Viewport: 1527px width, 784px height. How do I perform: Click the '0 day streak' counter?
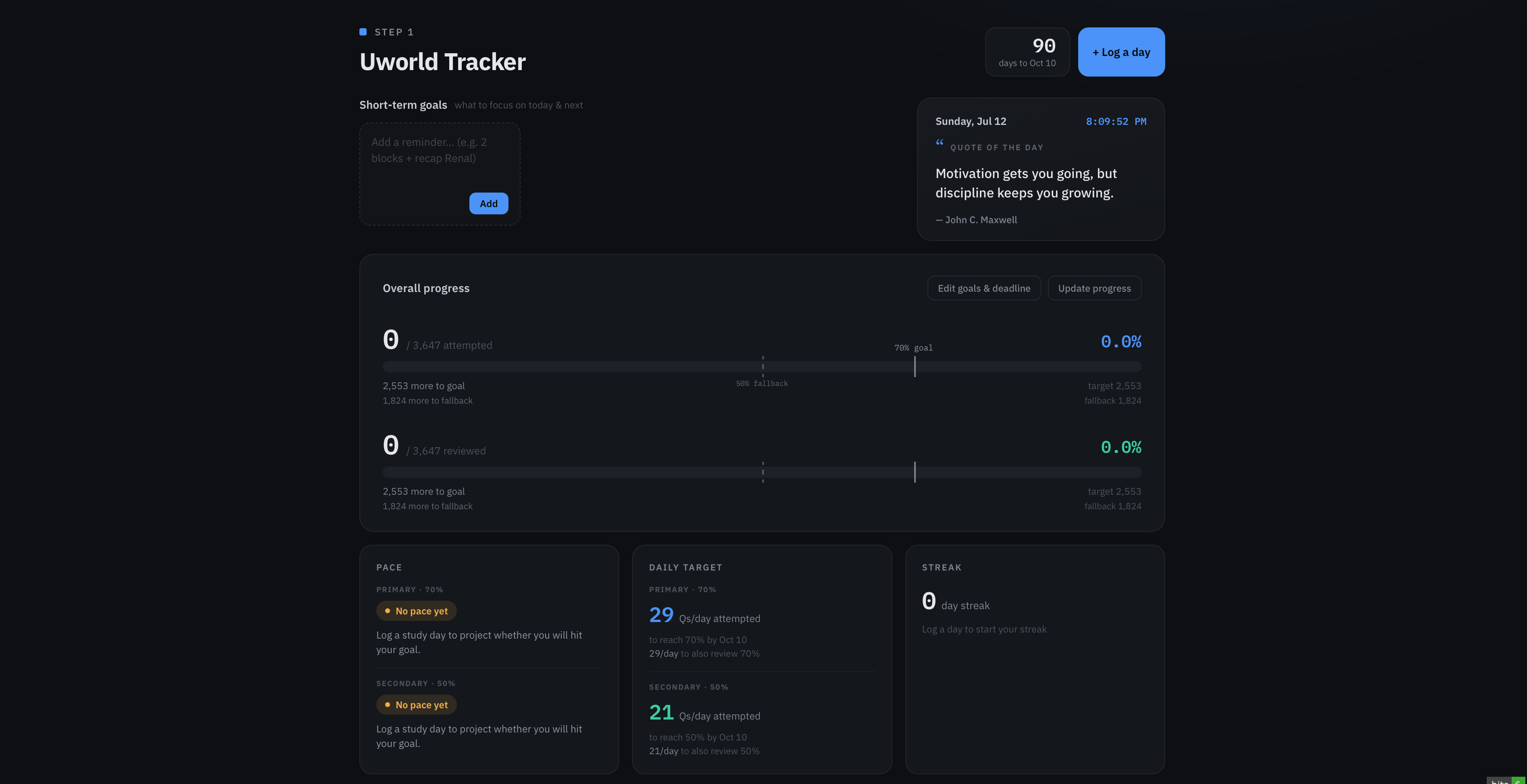[956, 601]
